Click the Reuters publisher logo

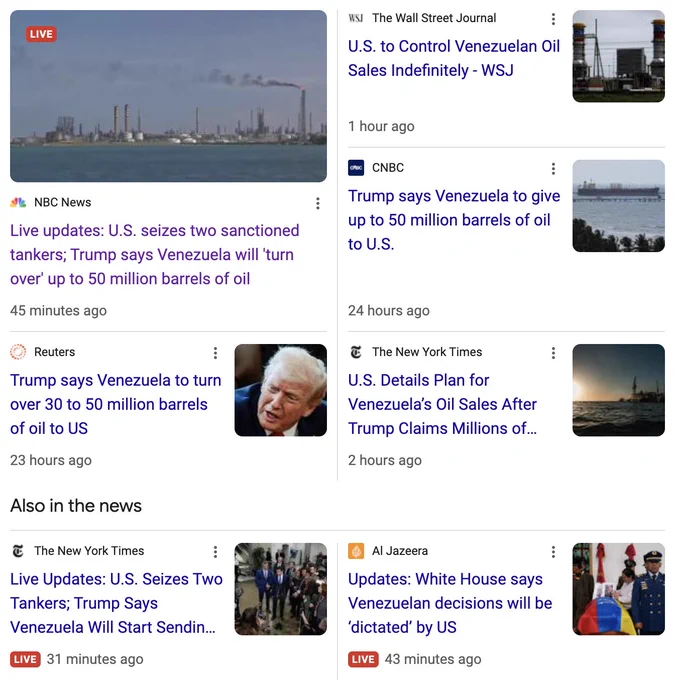click(18, 352)
